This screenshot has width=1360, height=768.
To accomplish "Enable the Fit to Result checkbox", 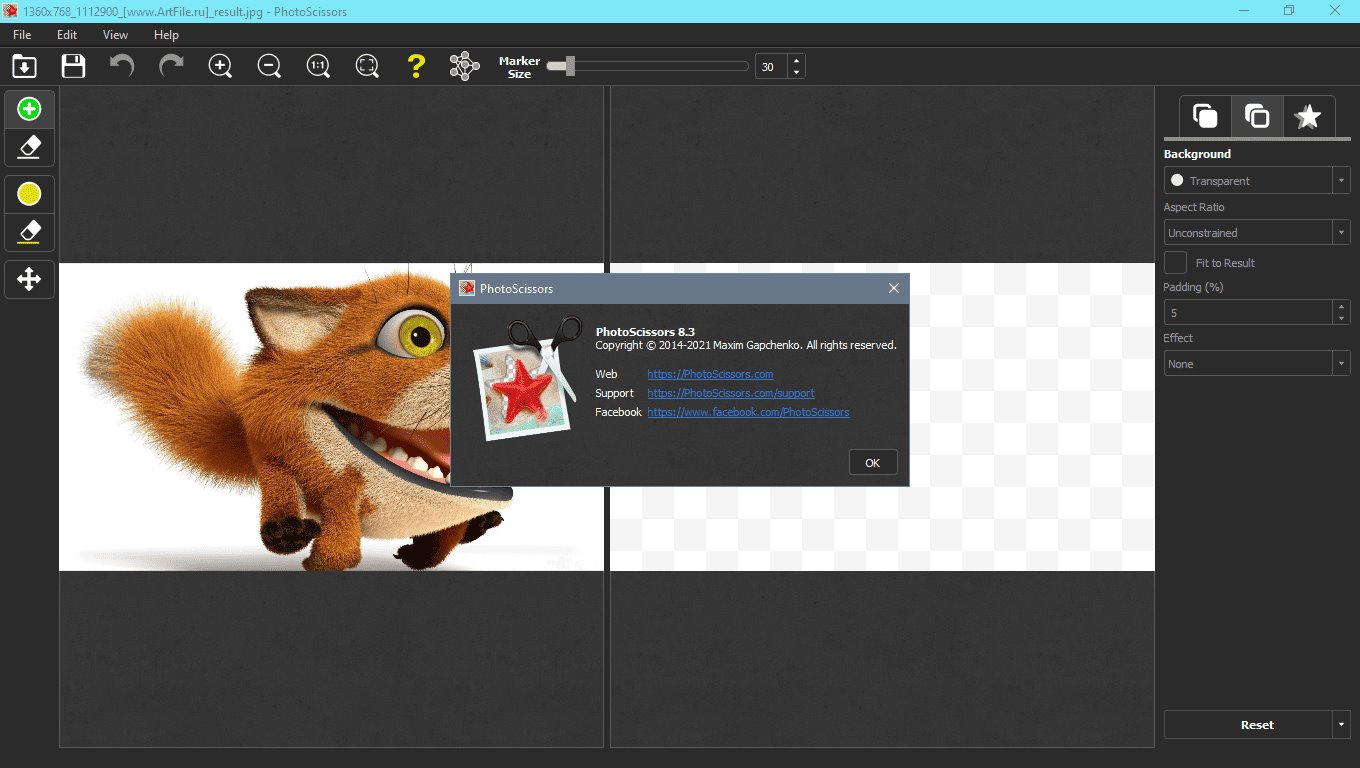I will tap(1177, 263).
